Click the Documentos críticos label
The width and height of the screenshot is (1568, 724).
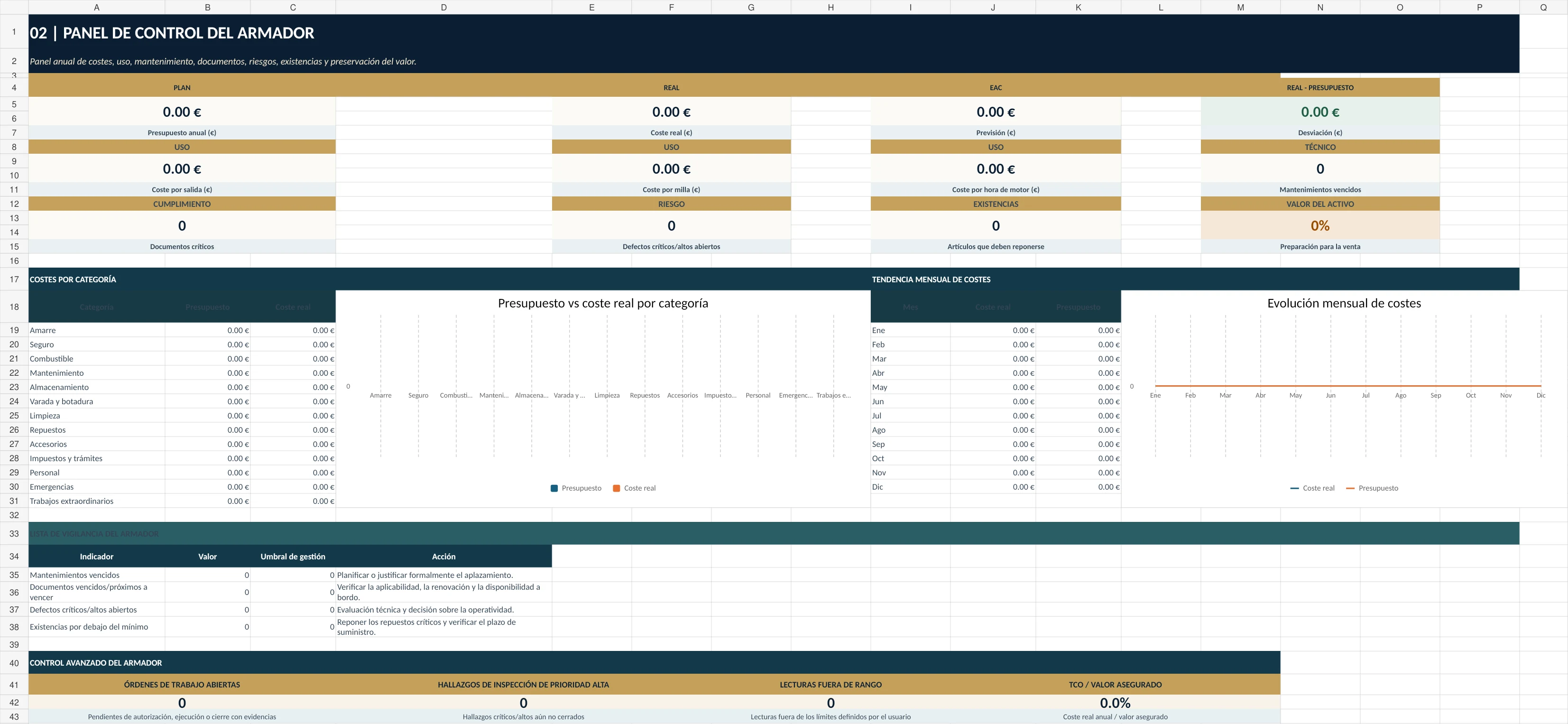[182, 247]
